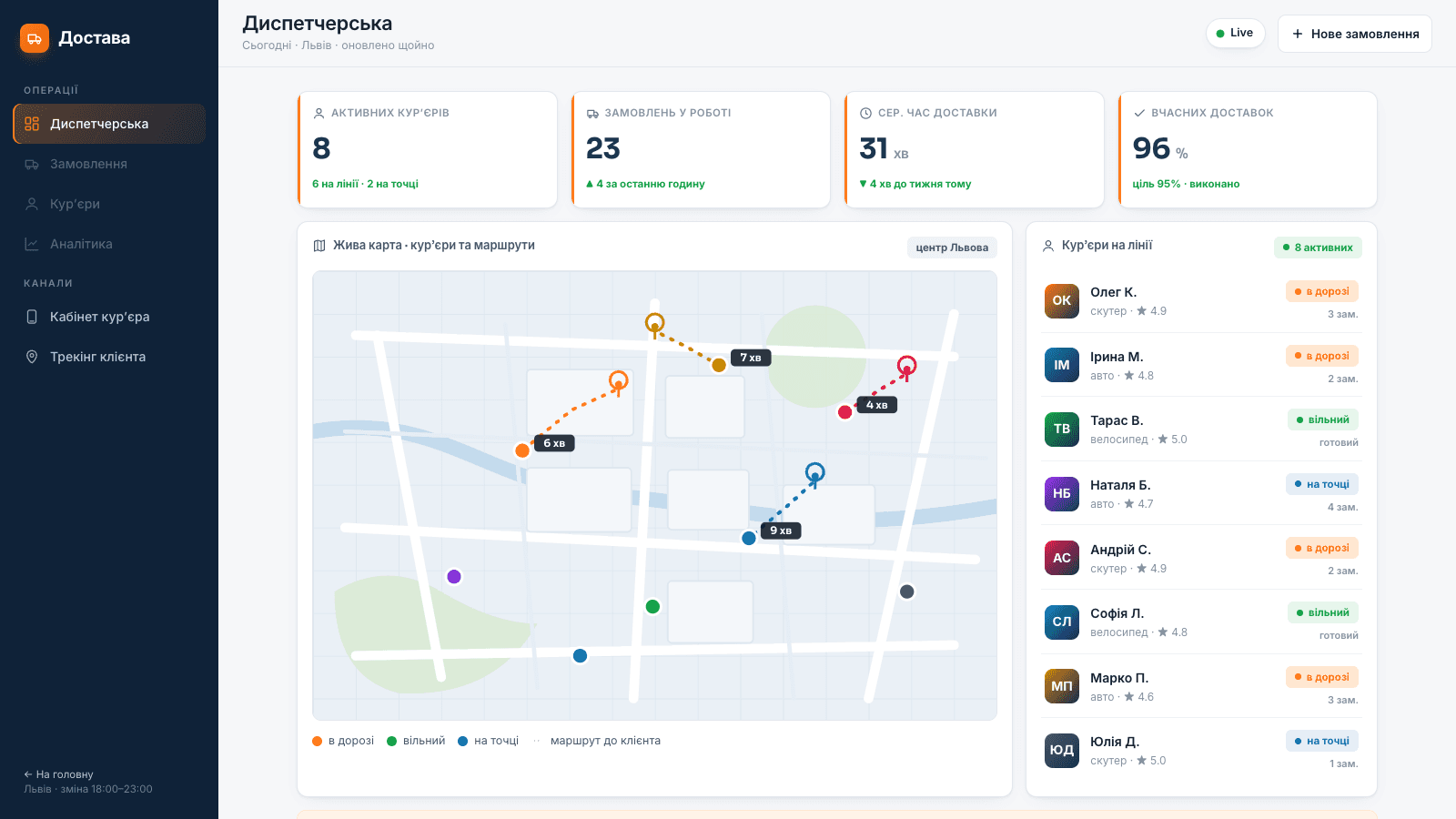Click Наталя Б. на точці status badge

pyautogui.click(x=1322, y=484)
